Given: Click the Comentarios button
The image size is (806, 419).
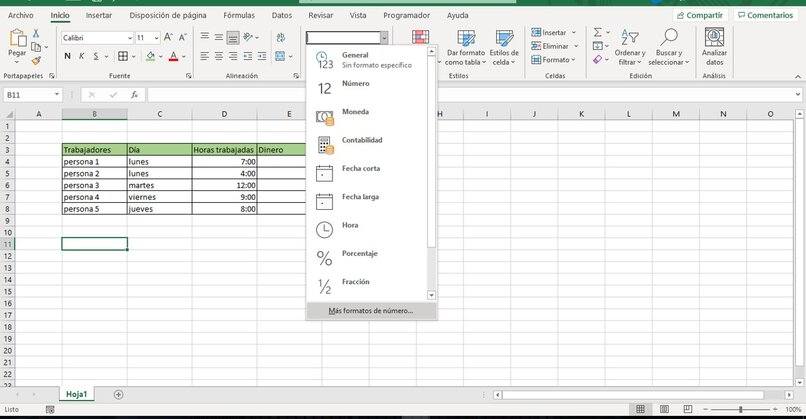Looking at the screenshot, I should click(765, 15).
